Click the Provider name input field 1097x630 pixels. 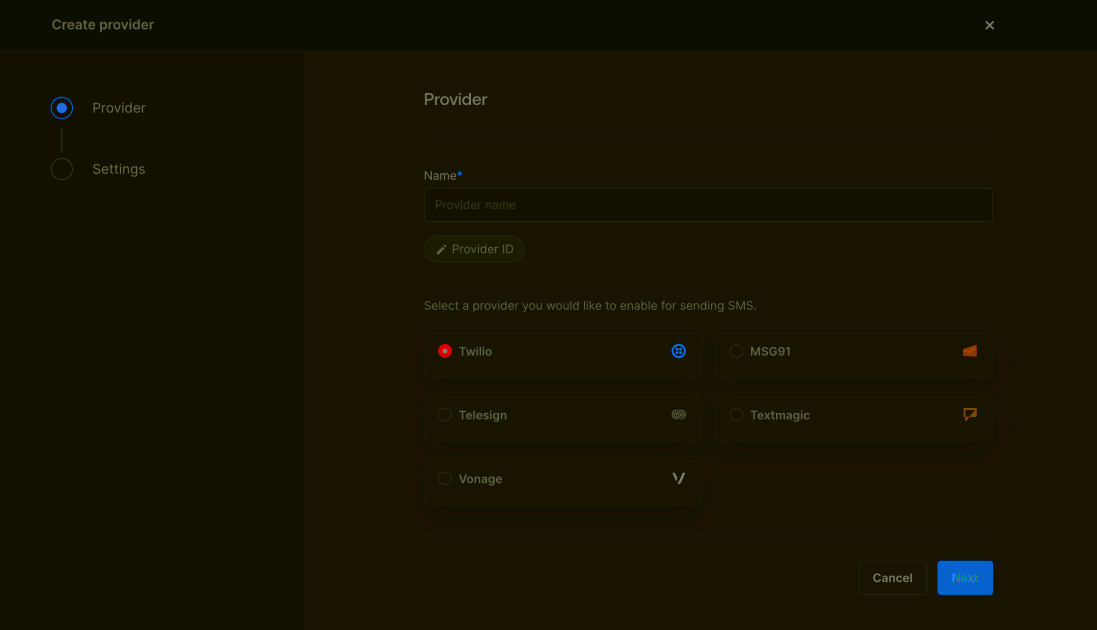(708, 204)
